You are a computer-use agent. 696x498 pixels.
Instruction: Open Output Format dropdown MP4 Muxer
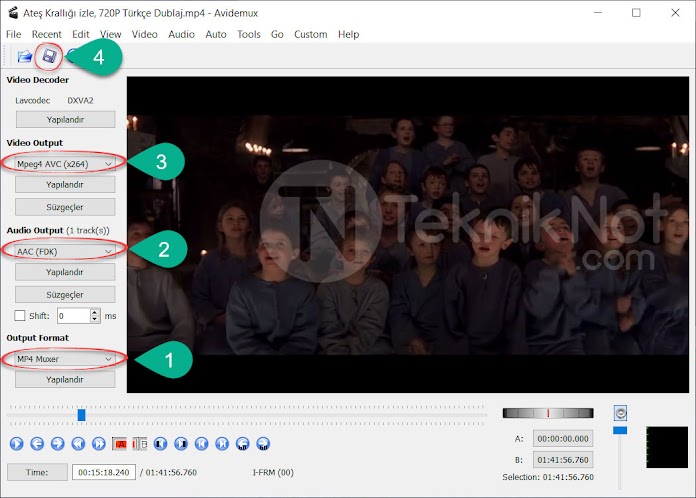65,359
